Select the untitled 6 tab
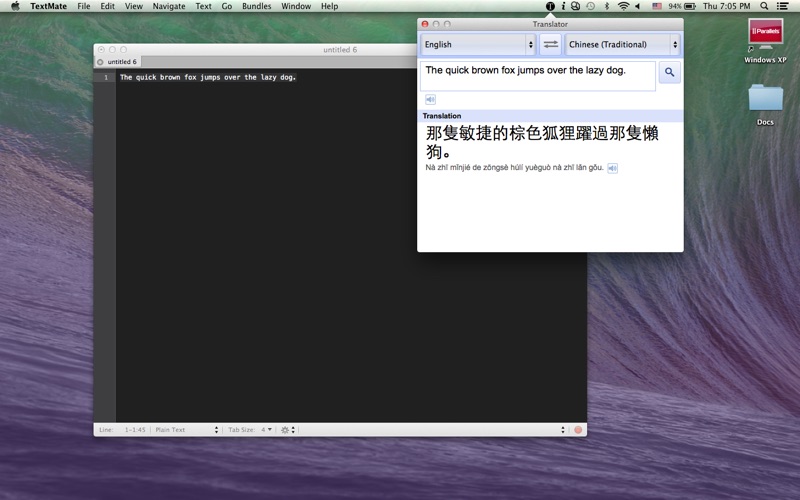 123,62
